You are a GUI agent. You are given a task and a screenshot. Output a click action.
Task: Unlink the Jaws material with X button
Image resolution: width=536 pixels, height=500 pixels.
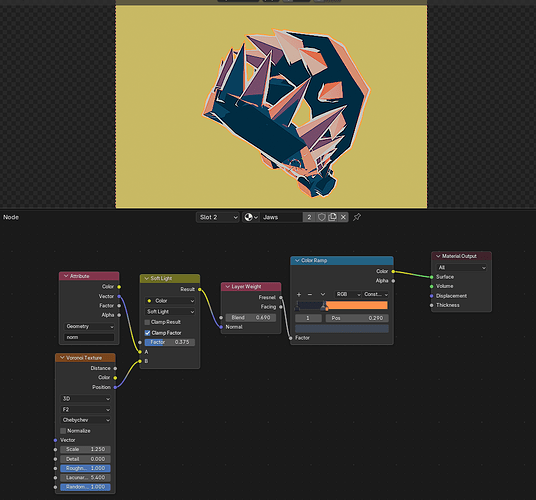click(x=343, y=217)
